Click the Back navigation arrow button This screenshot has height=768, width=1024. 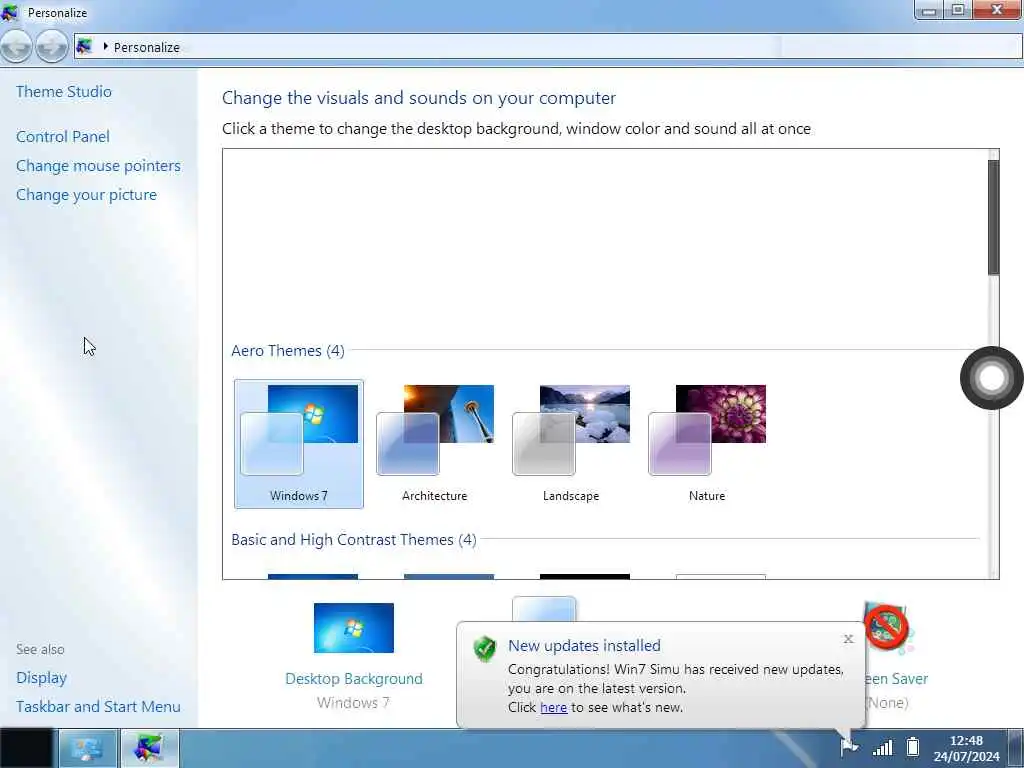(16, 47)
